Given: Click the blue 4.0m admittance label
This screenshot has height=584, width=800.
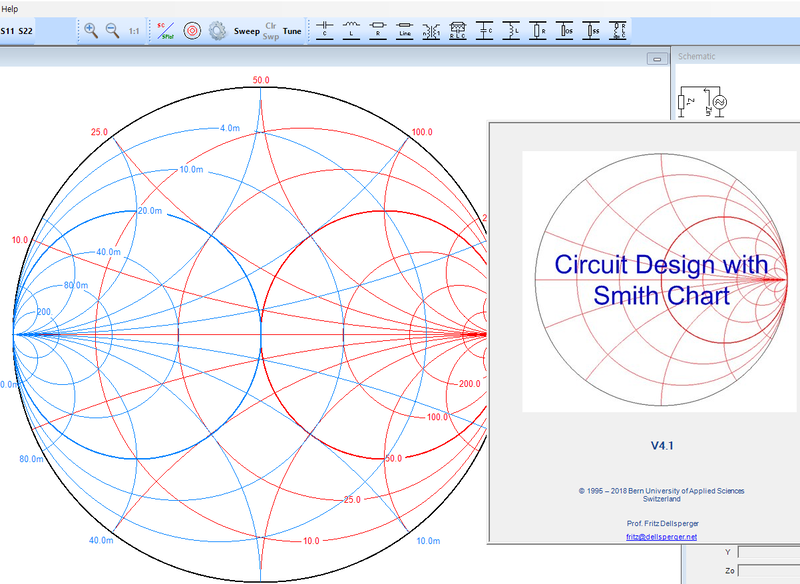Looking at the screenshot, I should (230, 128).
